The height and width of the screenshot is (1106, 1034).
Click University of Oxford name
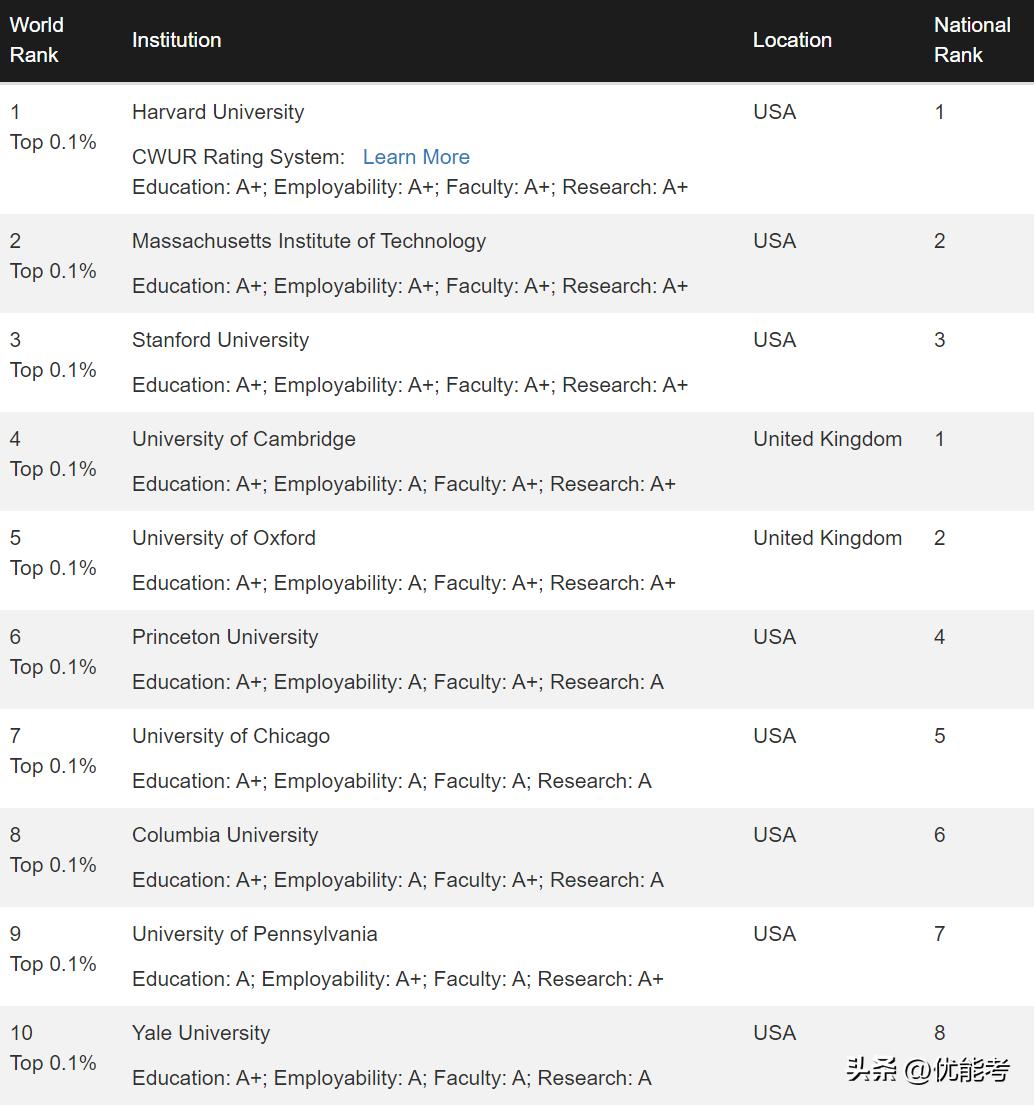tap(224, 538)
